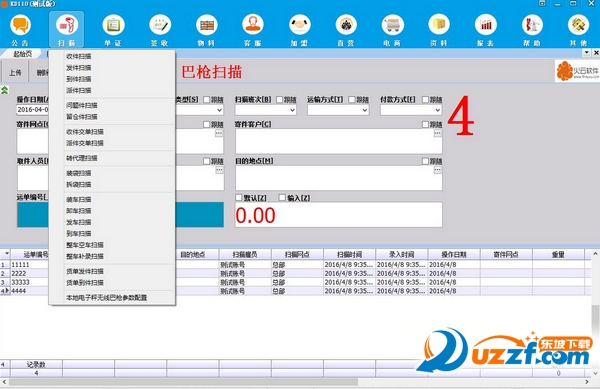Toggle 跟随 checkbox beside 运输方式[T]
Screen dimensions: 600x389
(x=352, y=99)
